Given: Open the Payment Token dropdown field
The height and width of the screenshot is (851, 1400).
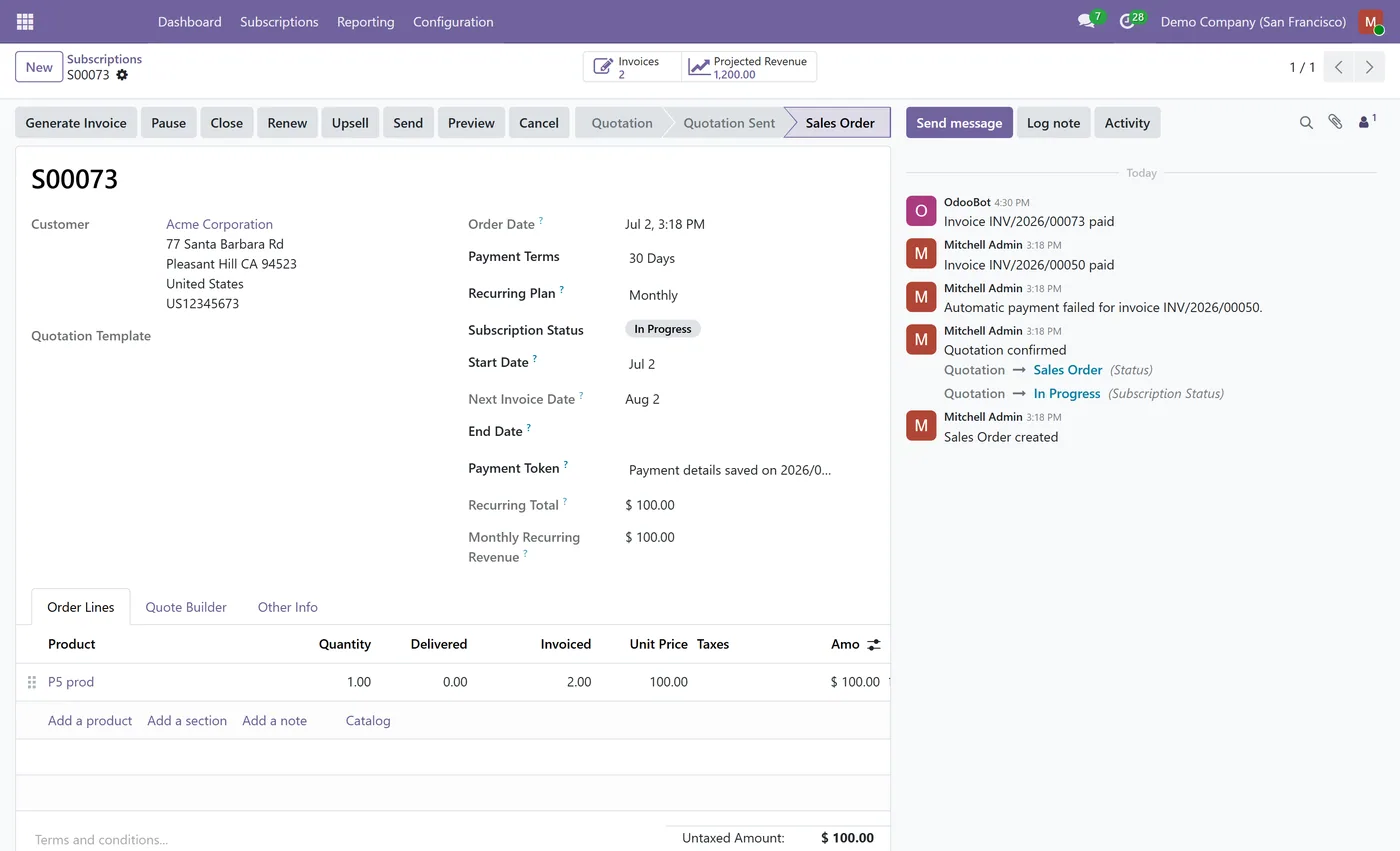Looking at the screenshot, I should 749,470.
